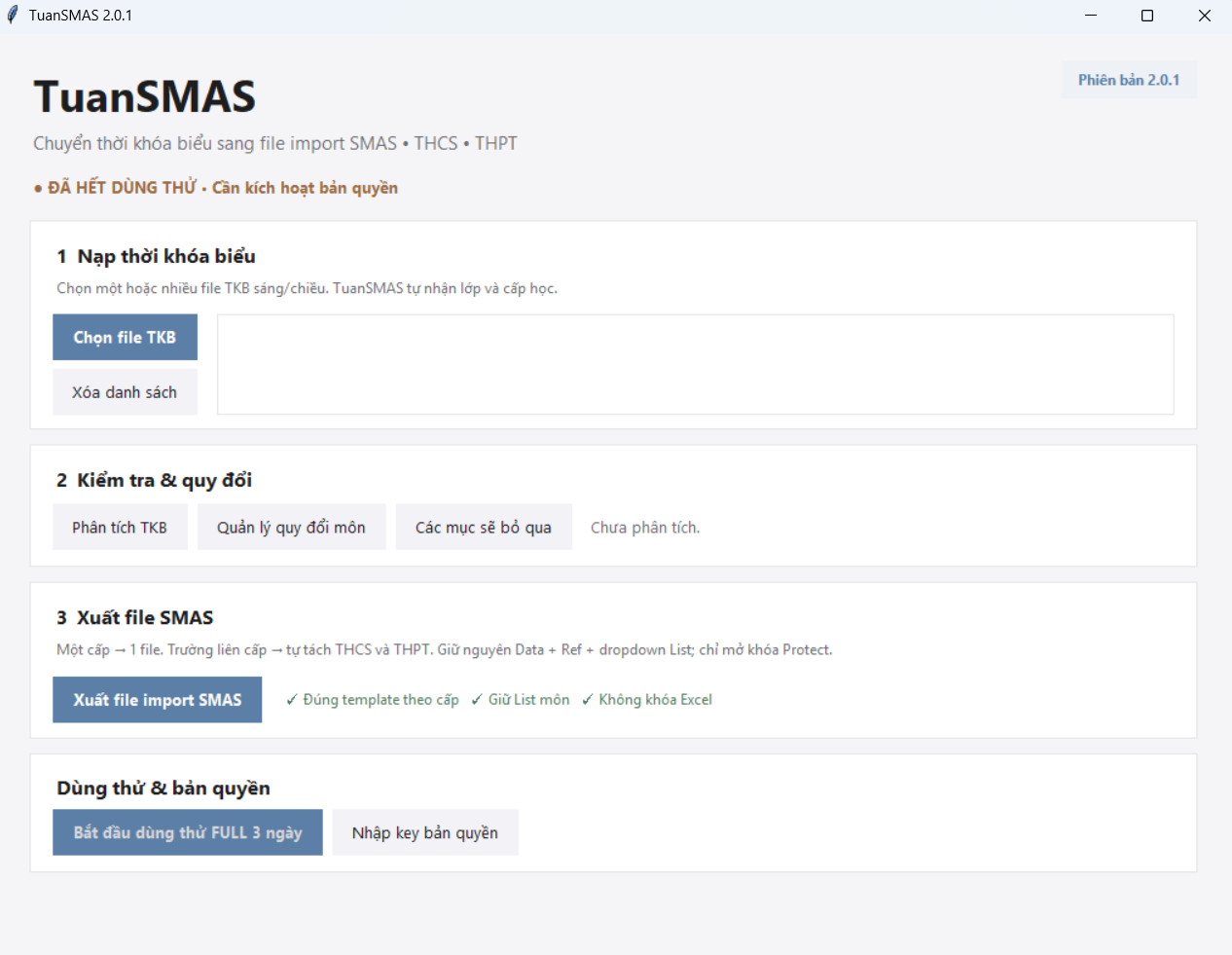Click the TuanSMAS feather title bar icon
Image resolution: width=1232 pixels, height=955 pixels.
coord(13,15)
